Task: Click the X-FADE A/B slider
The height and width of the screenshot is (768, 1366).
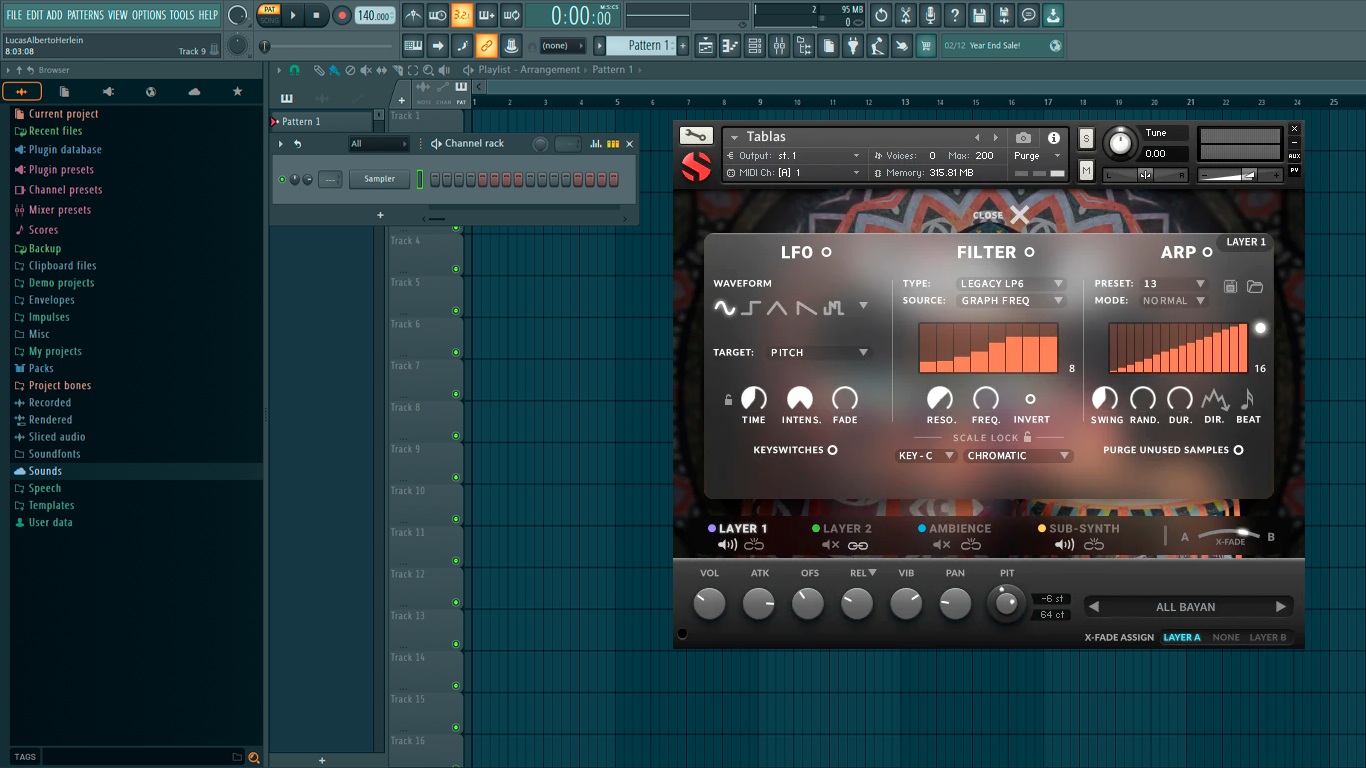Action: click(1229, 535)
